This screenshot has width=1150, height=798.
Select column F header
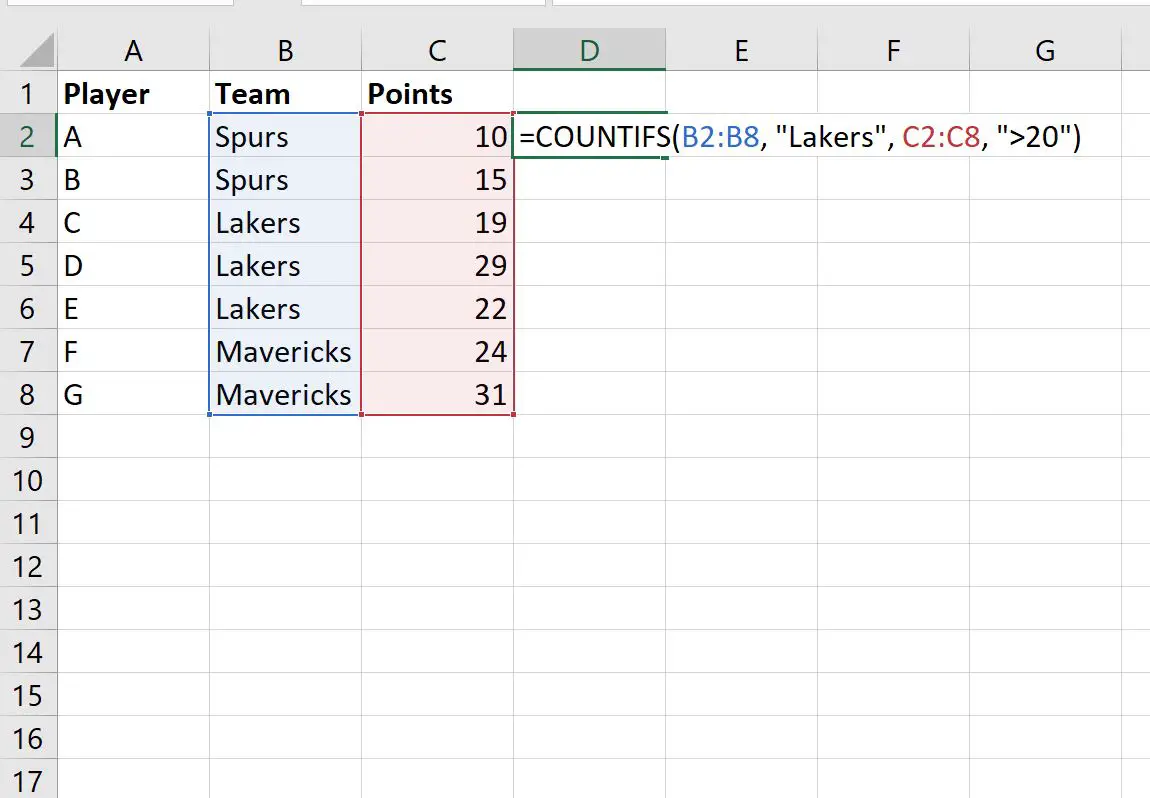893,51
